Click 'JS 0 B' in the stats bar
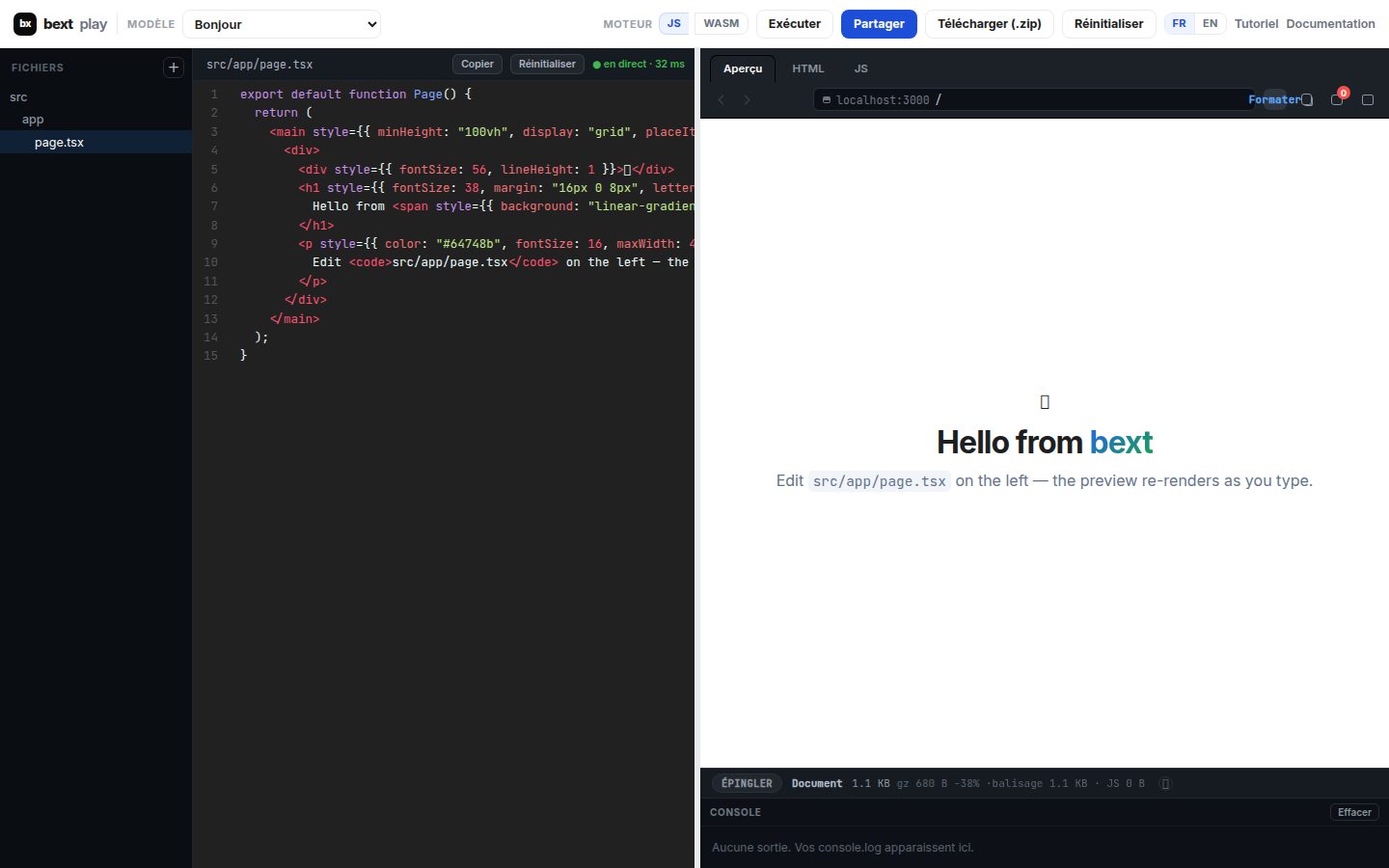This screenshot has width=1389, height=868. pyautogui.click(x=1126, y=784)
